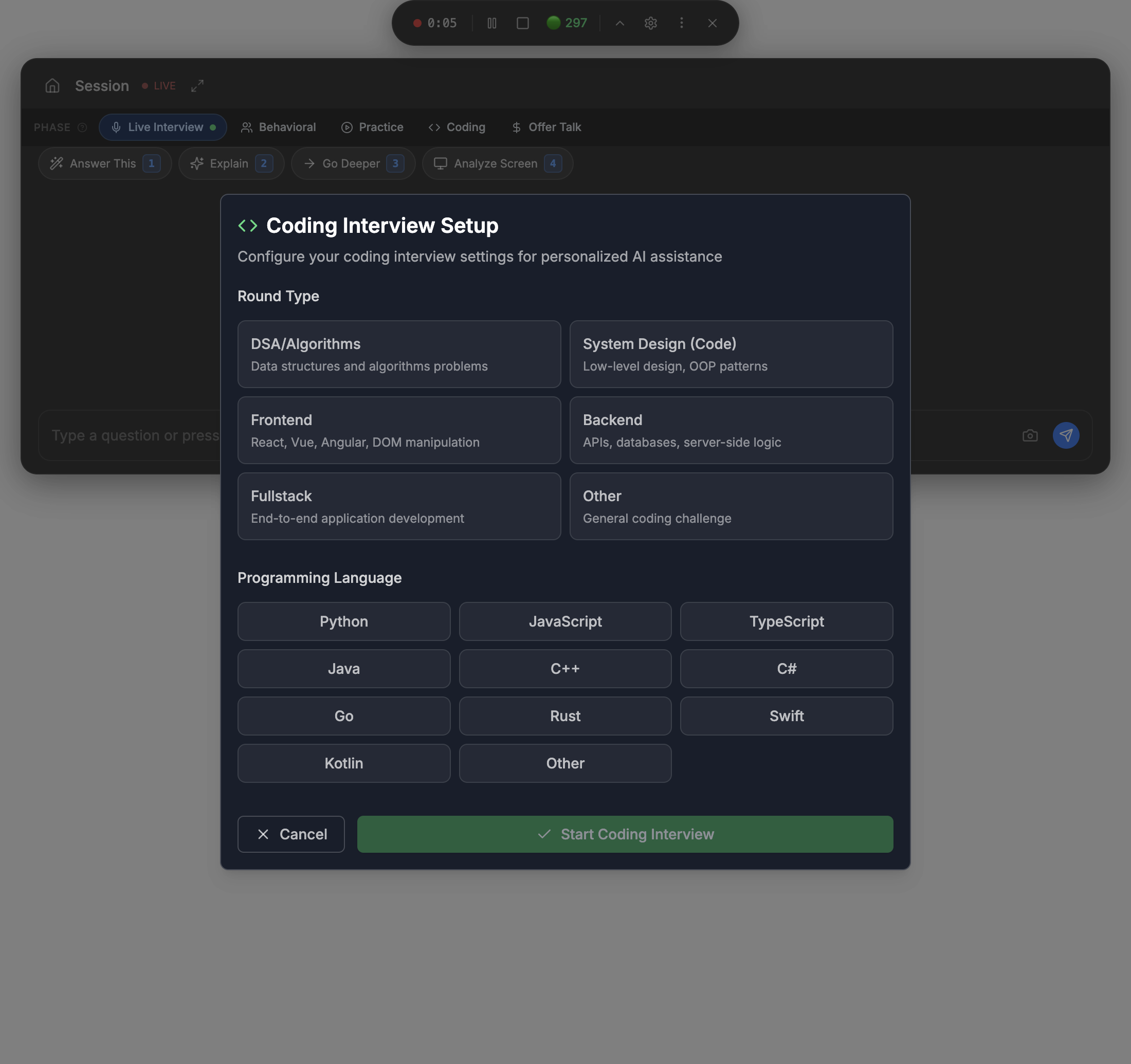Pause recording in the floating toolbar
This screenshot has width=1131, height=1064.
click(492, 23)
